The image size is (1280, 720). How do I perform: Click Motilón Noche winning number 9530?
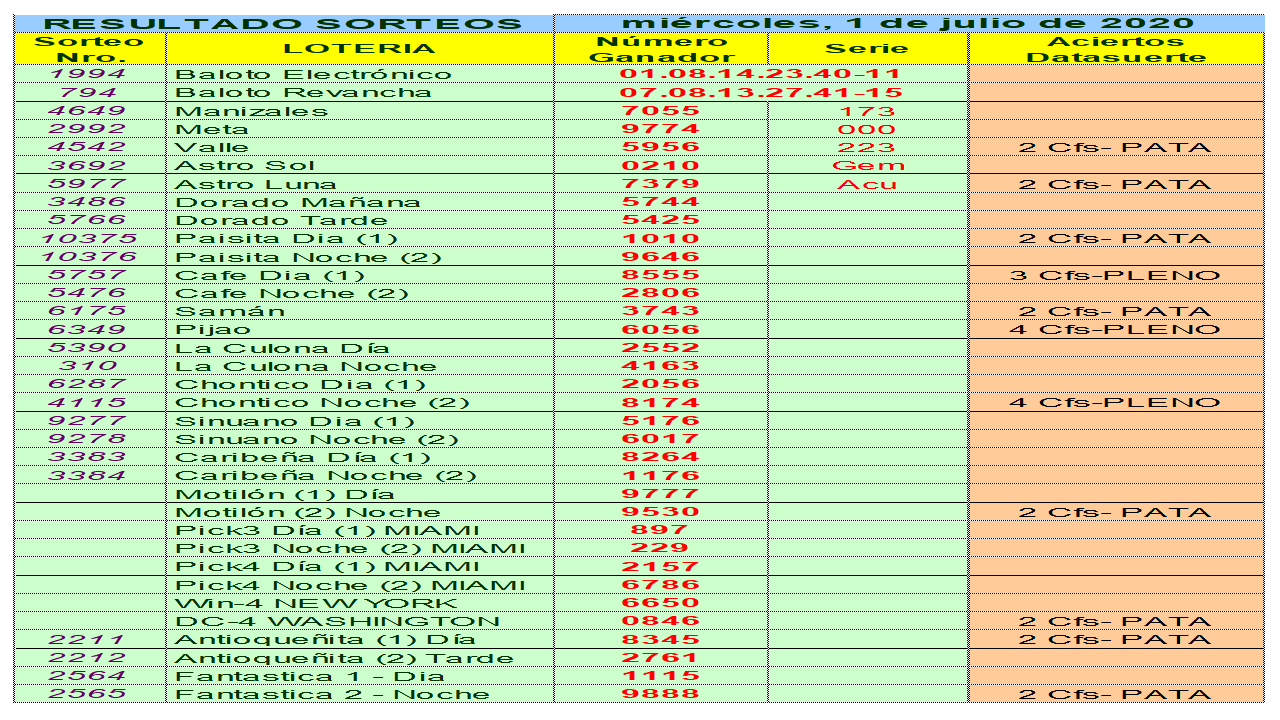pyautogui.click(x=661, y=512)
